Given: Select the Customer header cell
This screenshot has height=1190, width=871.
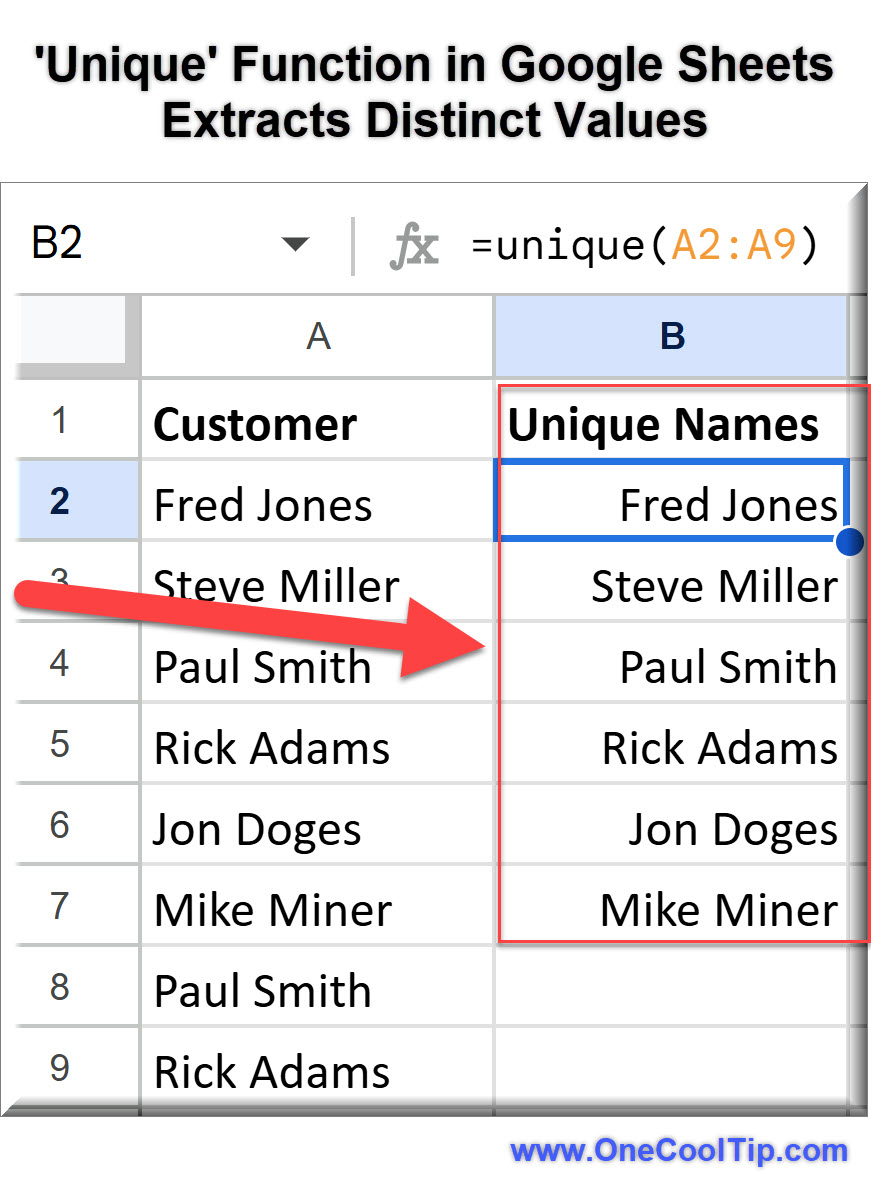Looking at the screenshot, I should [x=254, y=423].
